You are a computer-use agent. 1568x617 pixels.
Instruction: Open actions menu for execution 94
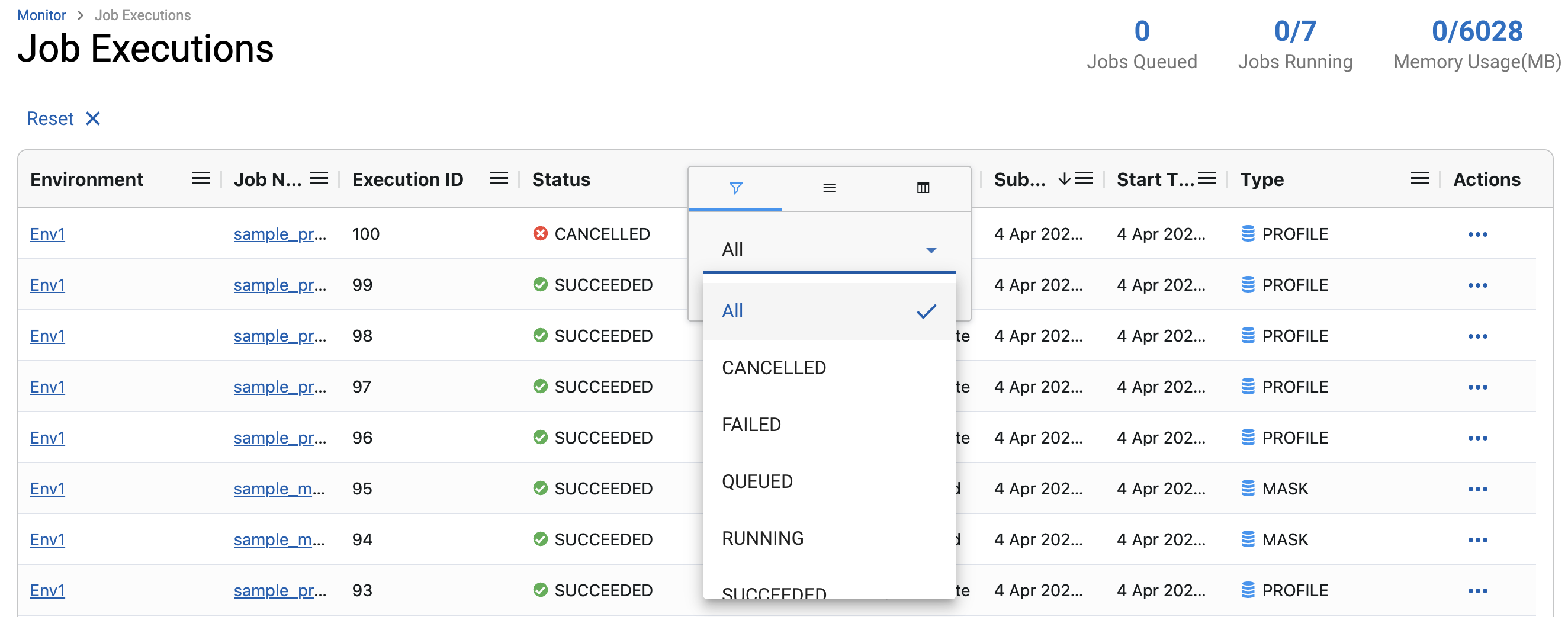[x=1477, y=541]
